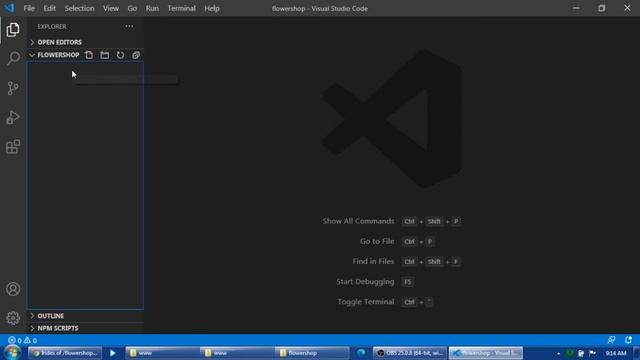Expand the NPM SCRIPTS section
This screenshot has height=360, width=640.
coord(85,328)
